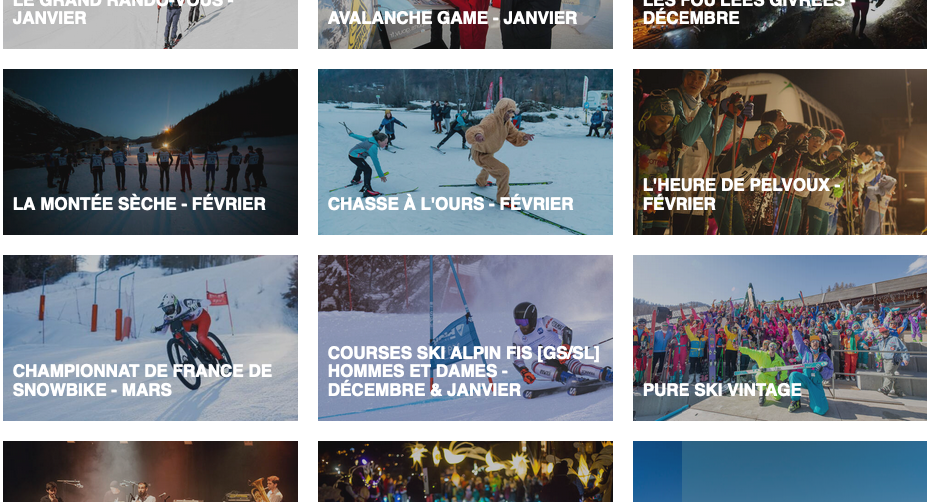
Task: Click the 'CHAMPIONNAT DE FRANCE DE SNOWBIKE' title
Action: coord(142,380)
